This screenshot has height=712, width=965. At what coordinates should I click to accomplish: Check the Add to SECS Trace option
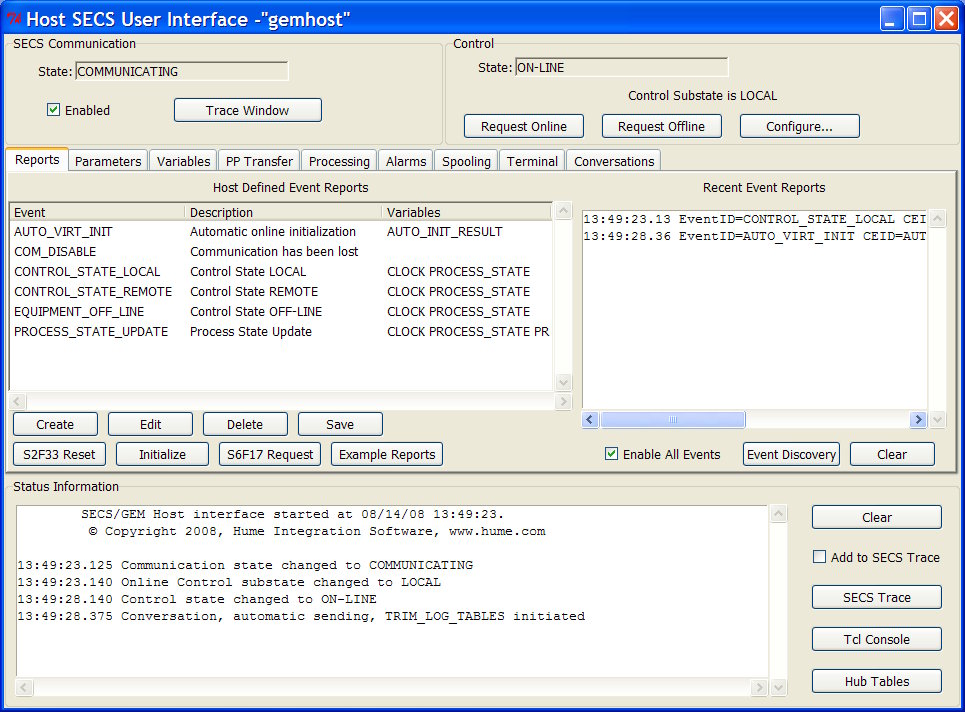[x=819, y=557]
